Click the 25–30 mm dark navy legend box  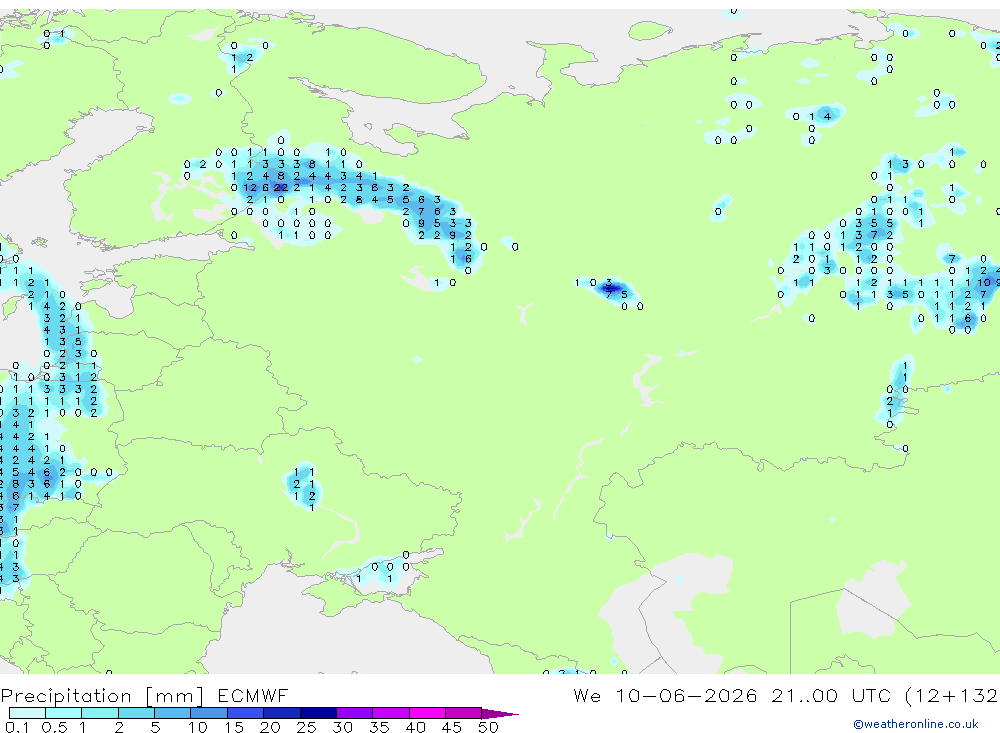[318, 713]
